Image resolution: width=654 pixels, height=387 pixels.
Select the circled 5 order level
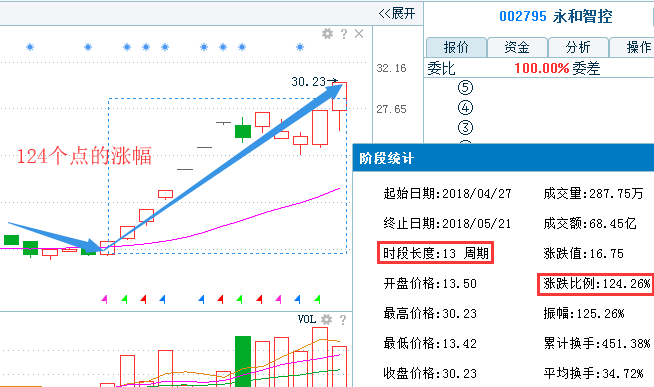pos(465,88)
